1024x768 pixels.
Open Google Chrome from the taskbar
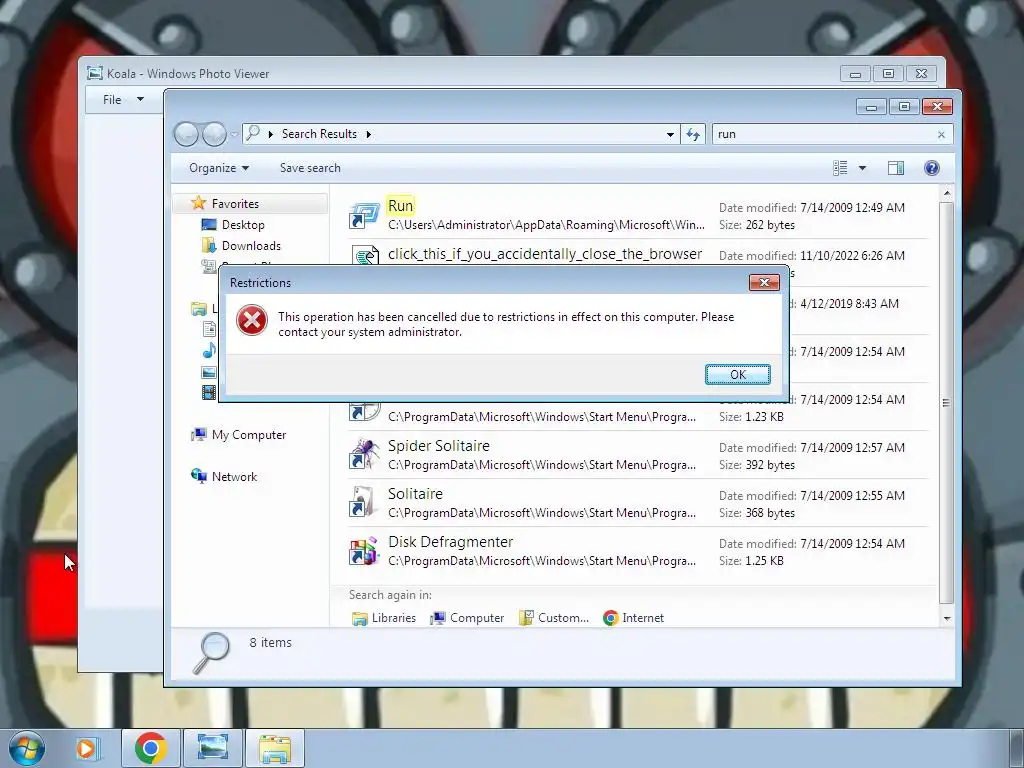point(151,748)
